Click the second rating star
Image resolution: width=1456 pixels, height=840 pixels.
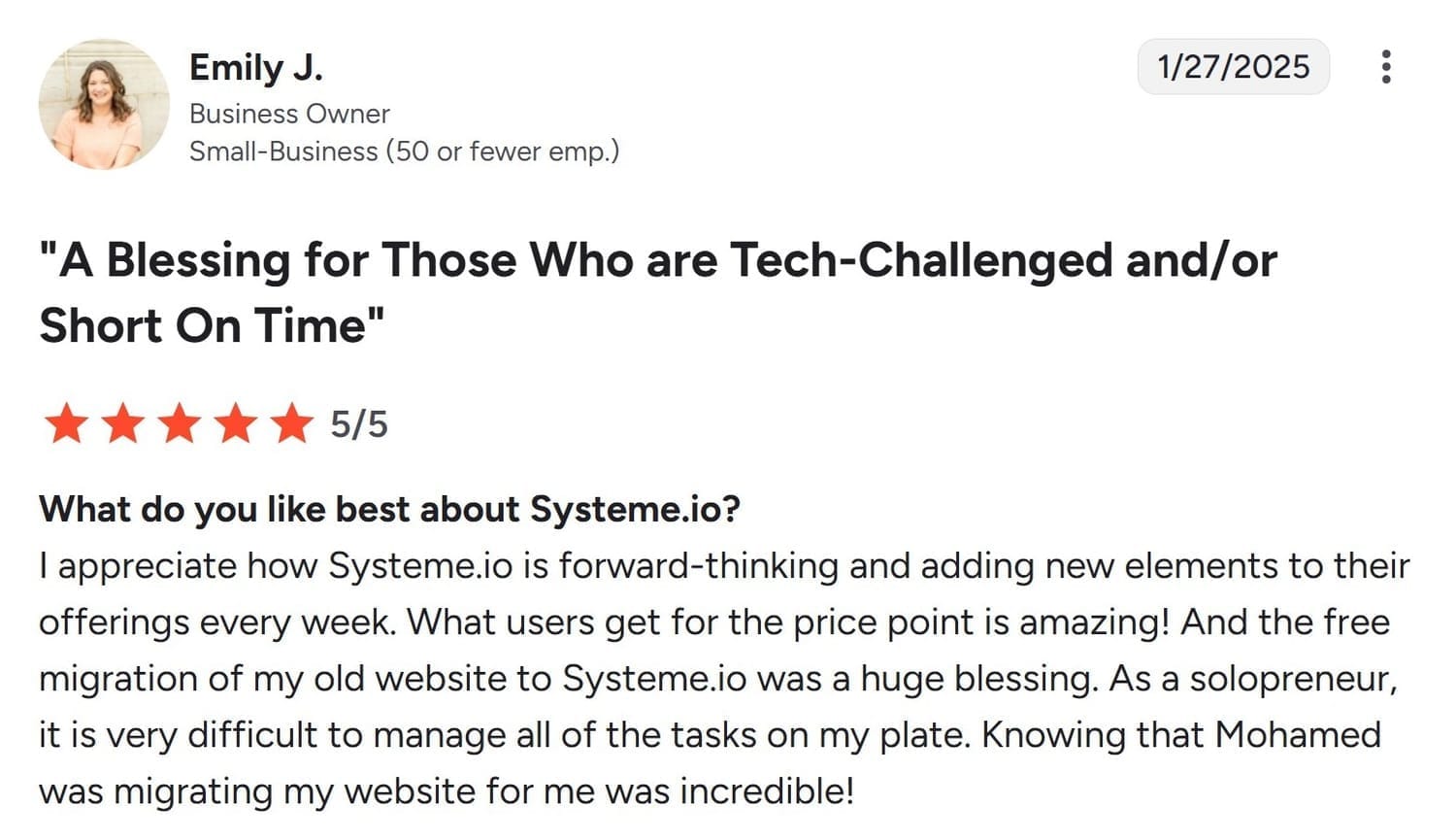click(123, 425)
